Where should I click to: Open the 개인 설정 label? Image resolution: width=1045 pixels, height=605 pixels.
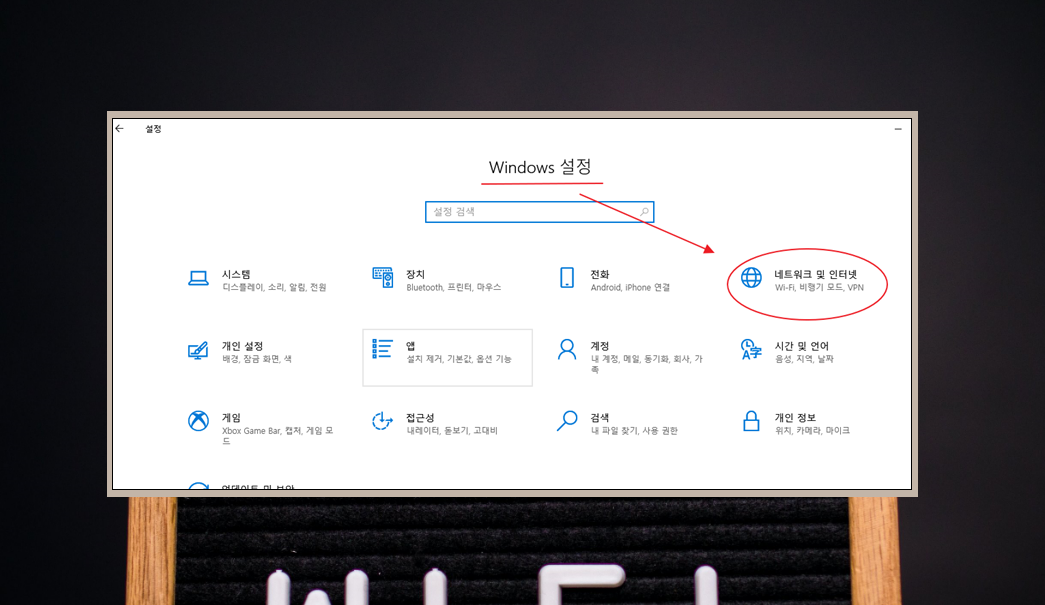pyautogui.click(x=243, y=346)
